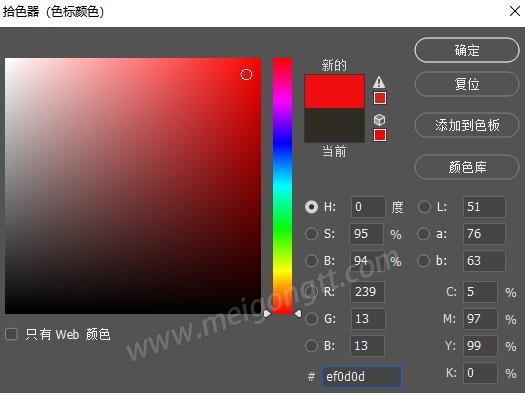Select the web-safe color swatch below the cube
The image size is (525, 393).
380,135
